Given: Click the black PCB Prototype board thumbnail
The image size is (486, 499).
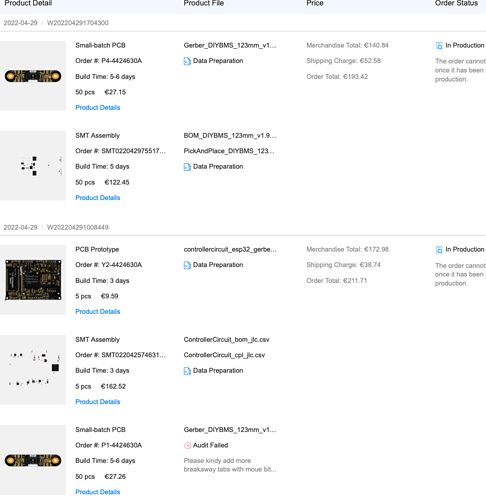Looking at the screenshot, I should coord(33,280).
